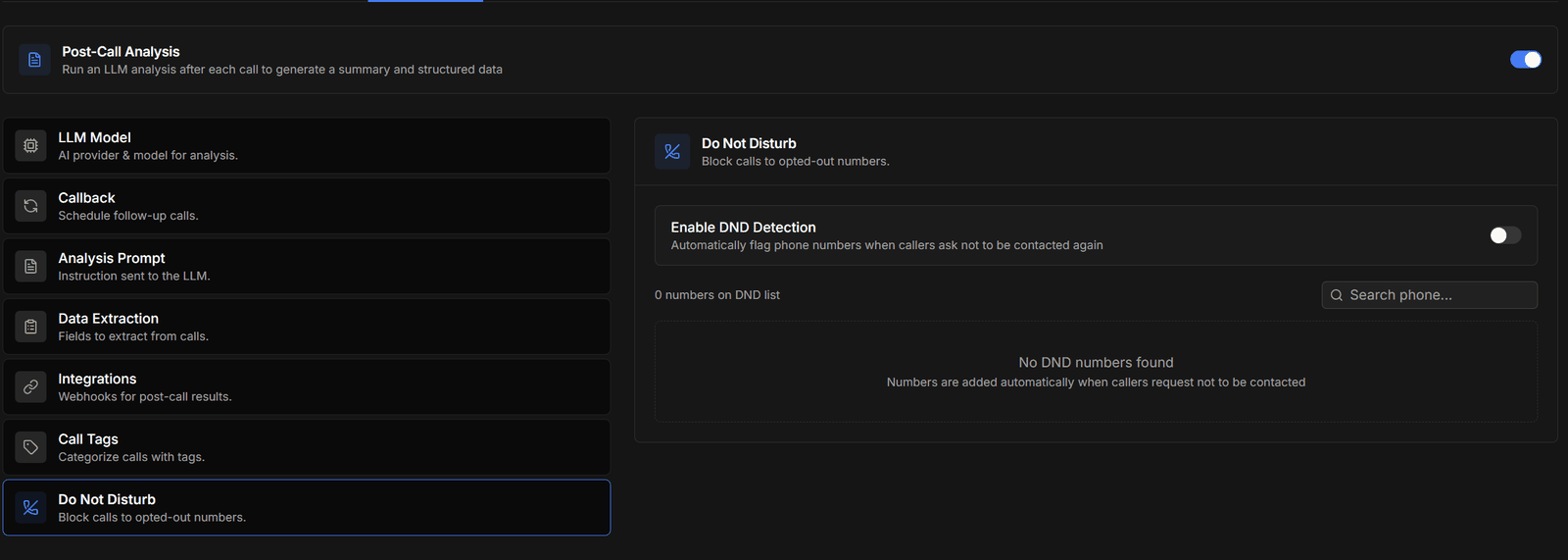Select the Analysis Prompt section
This screenshot has width=1568, height=560.
coord(307,267)
